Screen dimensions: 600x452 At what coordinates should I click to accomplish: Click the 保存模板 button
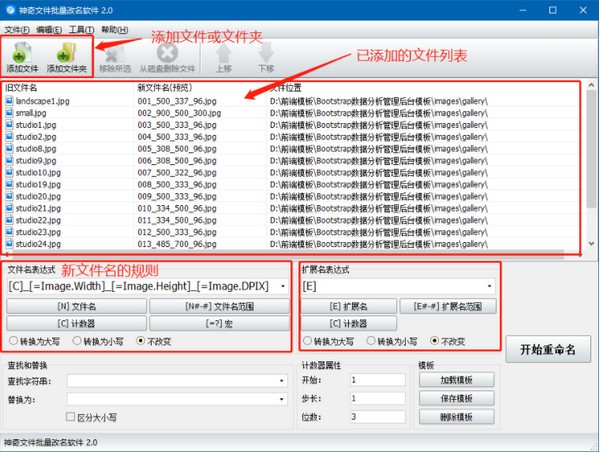point(457,398)
